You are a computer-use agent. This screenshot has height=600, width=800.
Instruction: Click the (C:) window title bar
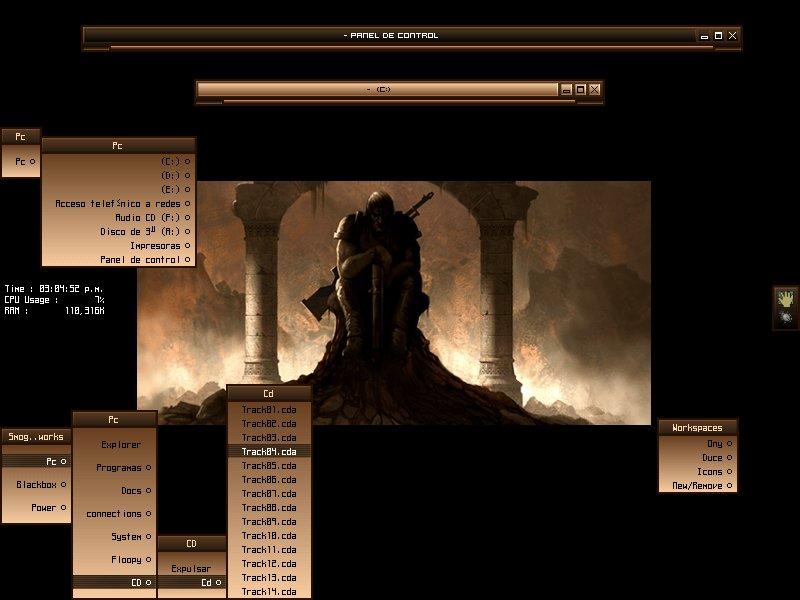tap(378, 89)
